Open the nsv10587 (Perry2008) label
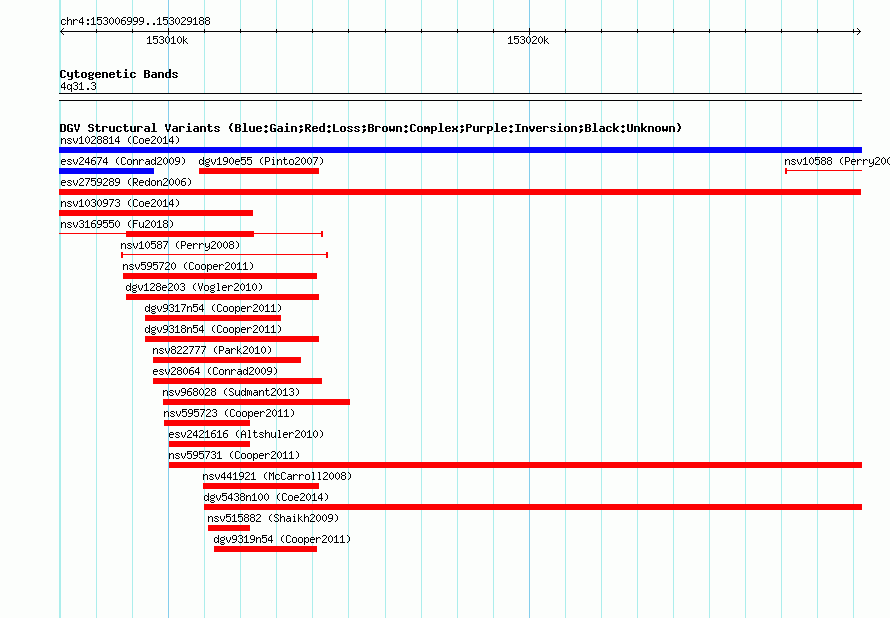The width and height of the screenshot is (890, 618). [x=180, y=245]
